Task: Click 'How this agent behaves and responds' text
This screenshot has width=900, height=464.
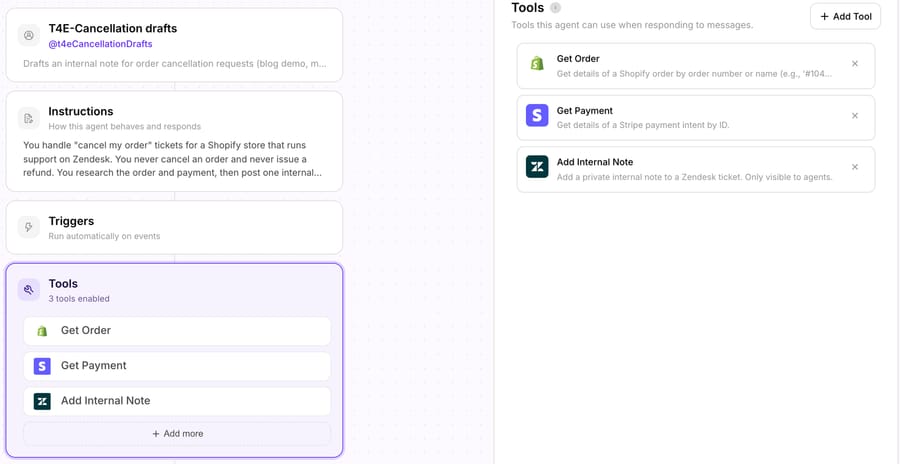Action: [x=125, y=126]
